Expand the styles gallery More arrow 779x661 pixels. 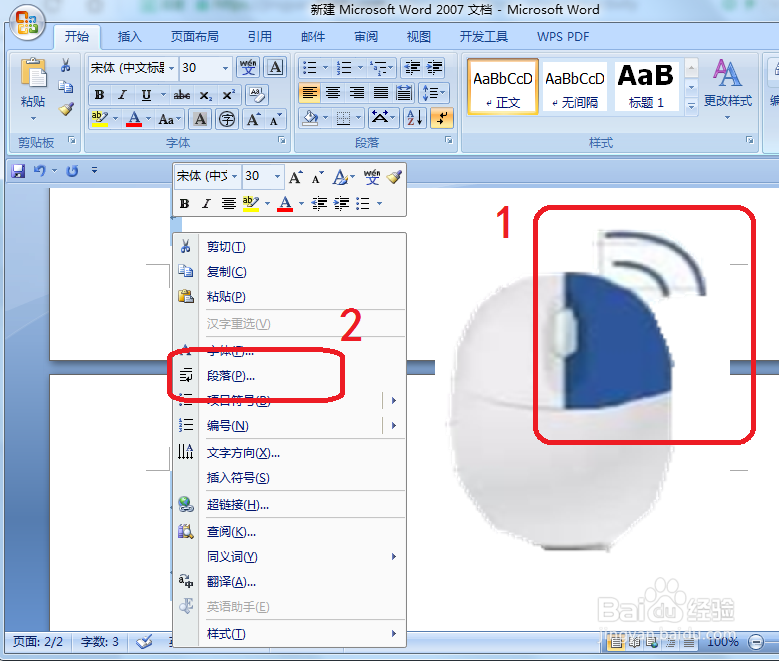(x=691, y=106)
